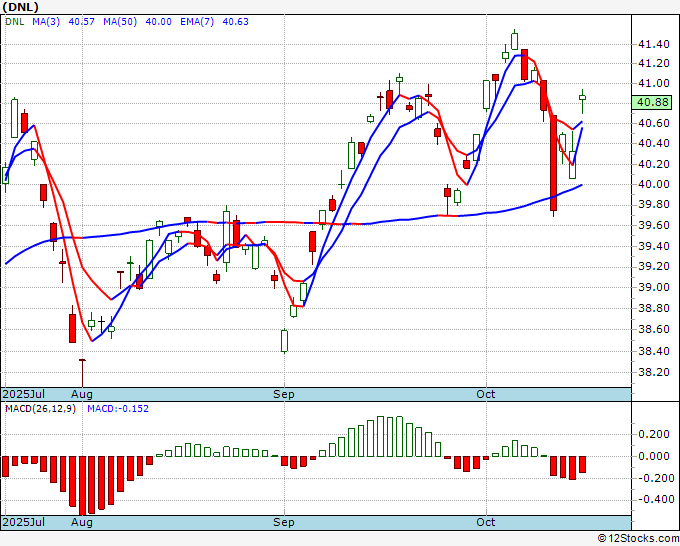Click the 39.20 price axis label
This screenshot has width=680, height=546.
click(653, 266)
